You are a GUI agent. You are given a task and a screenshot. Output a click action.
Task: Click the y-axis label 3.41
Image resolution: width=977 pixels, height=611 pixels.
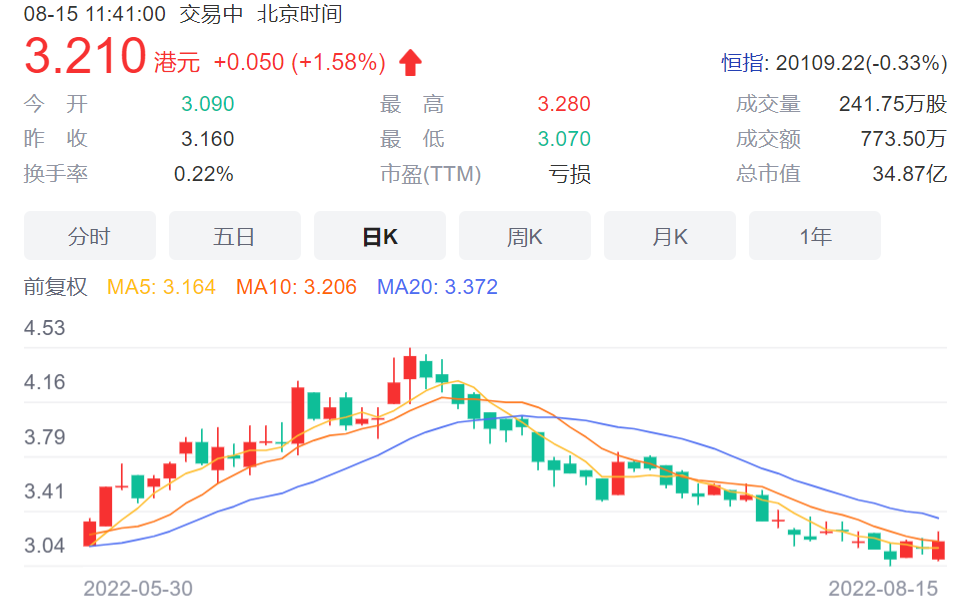click(x=44, y=491)
